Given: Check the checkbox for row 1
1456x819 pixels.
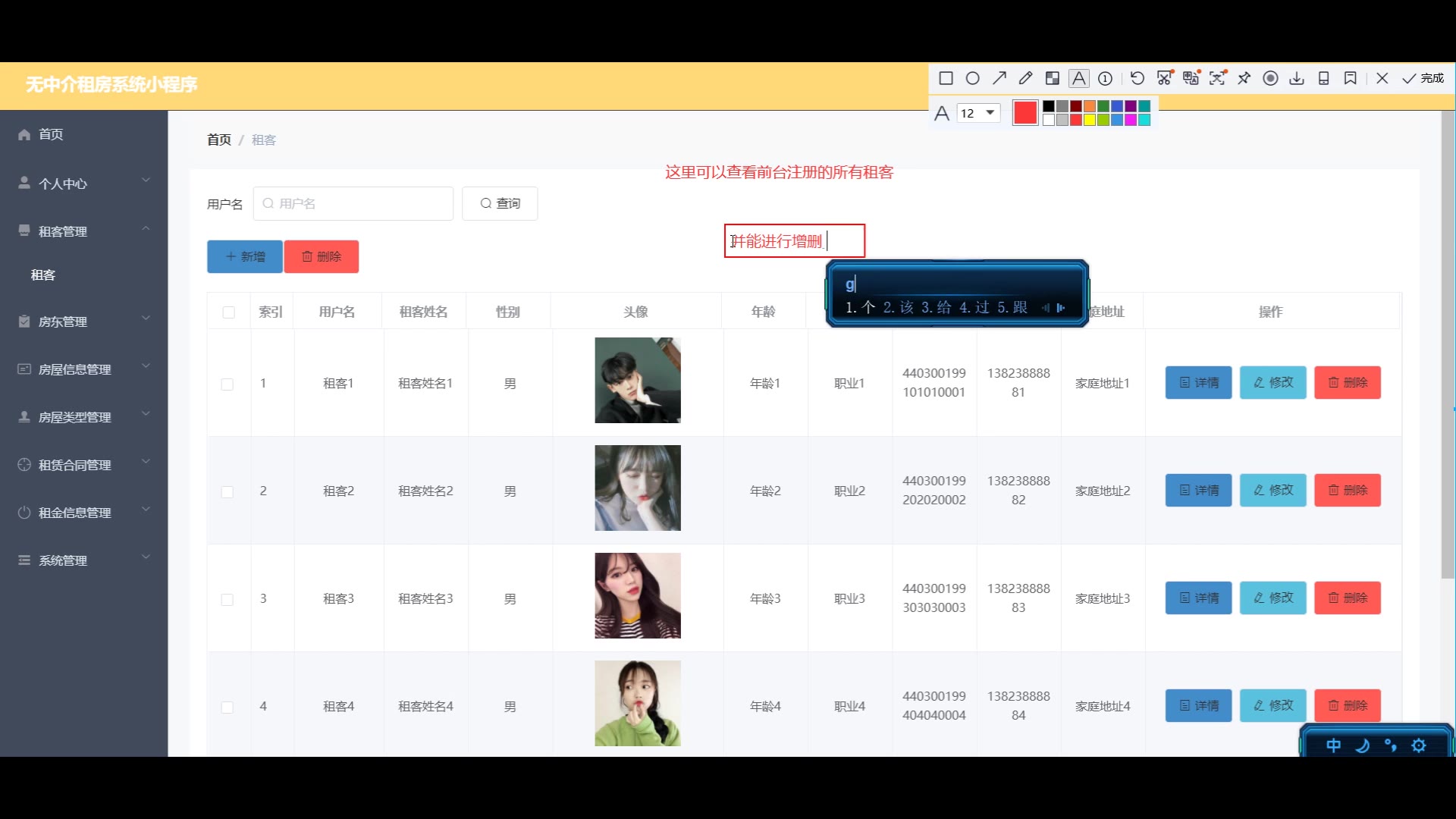Looking at the screenshot, I should pos(227,384).
